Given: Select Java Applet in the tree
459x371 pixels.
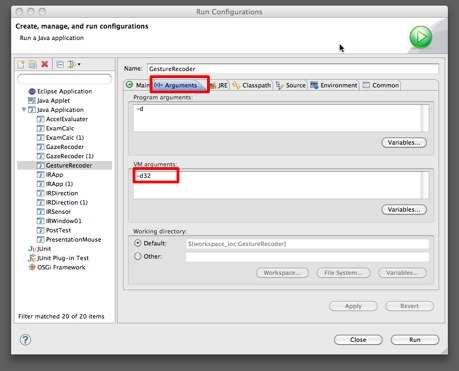Looking at the screenshot, I should [53, 100].
